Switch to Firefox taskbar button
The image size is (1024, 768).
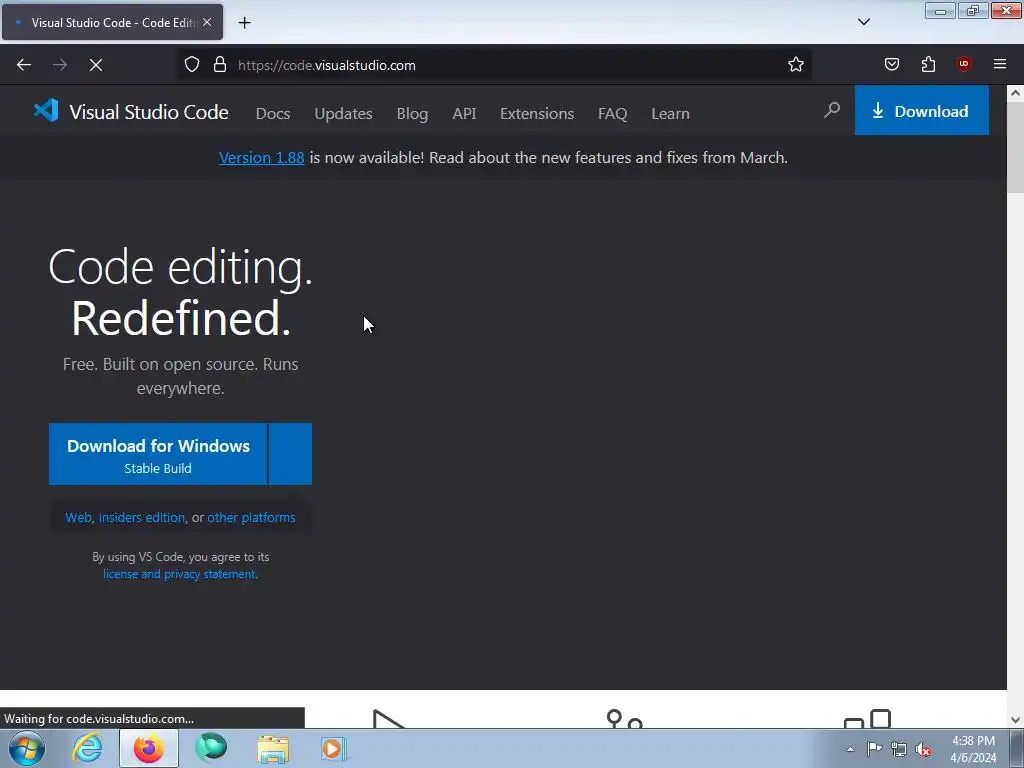149,748
